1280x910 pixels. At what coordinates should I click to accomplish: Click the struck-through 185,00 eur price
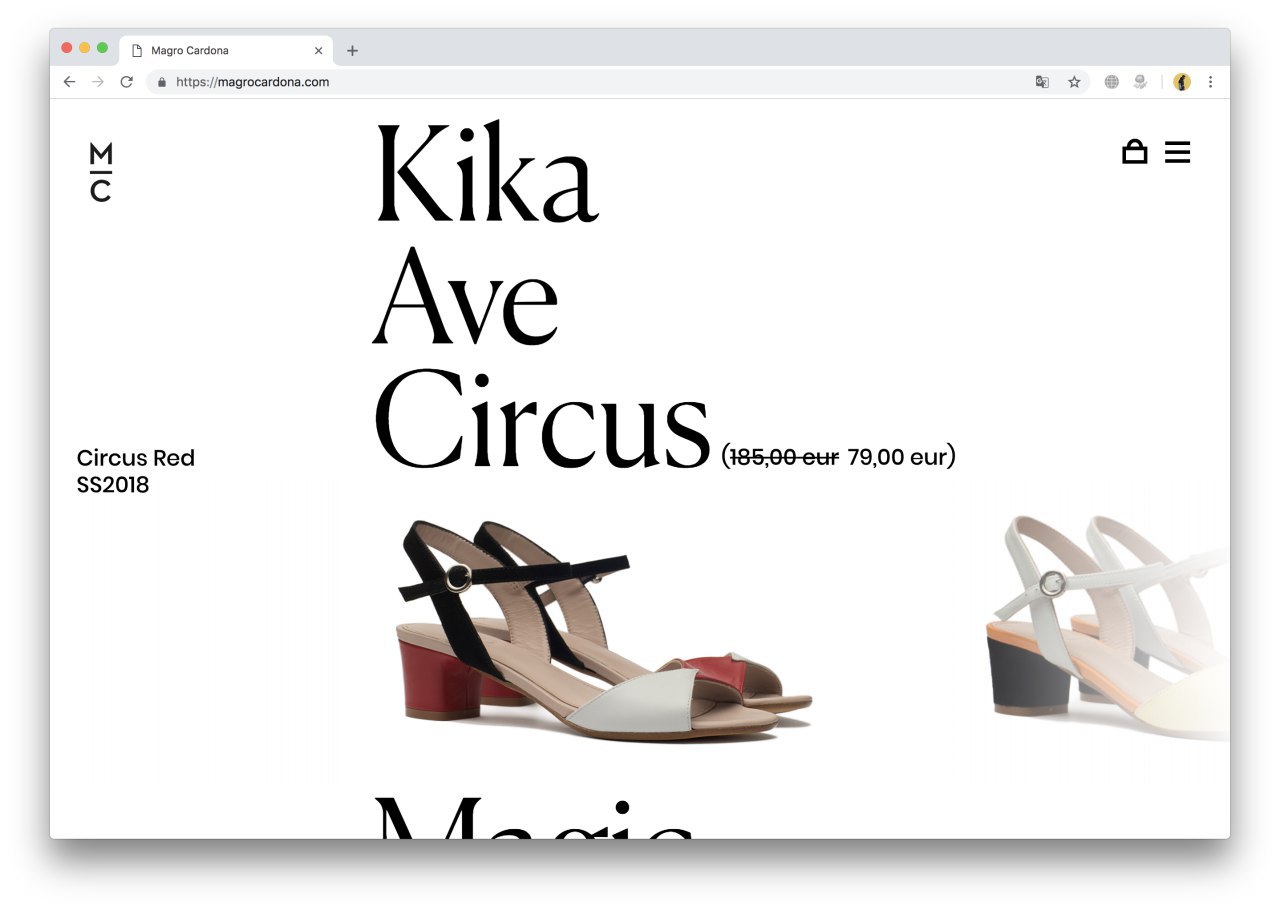pyautogui.click(x=784, y=457)
